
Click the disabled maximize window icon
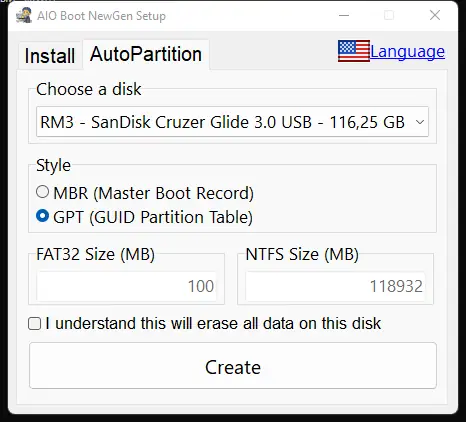click(389, 15)
